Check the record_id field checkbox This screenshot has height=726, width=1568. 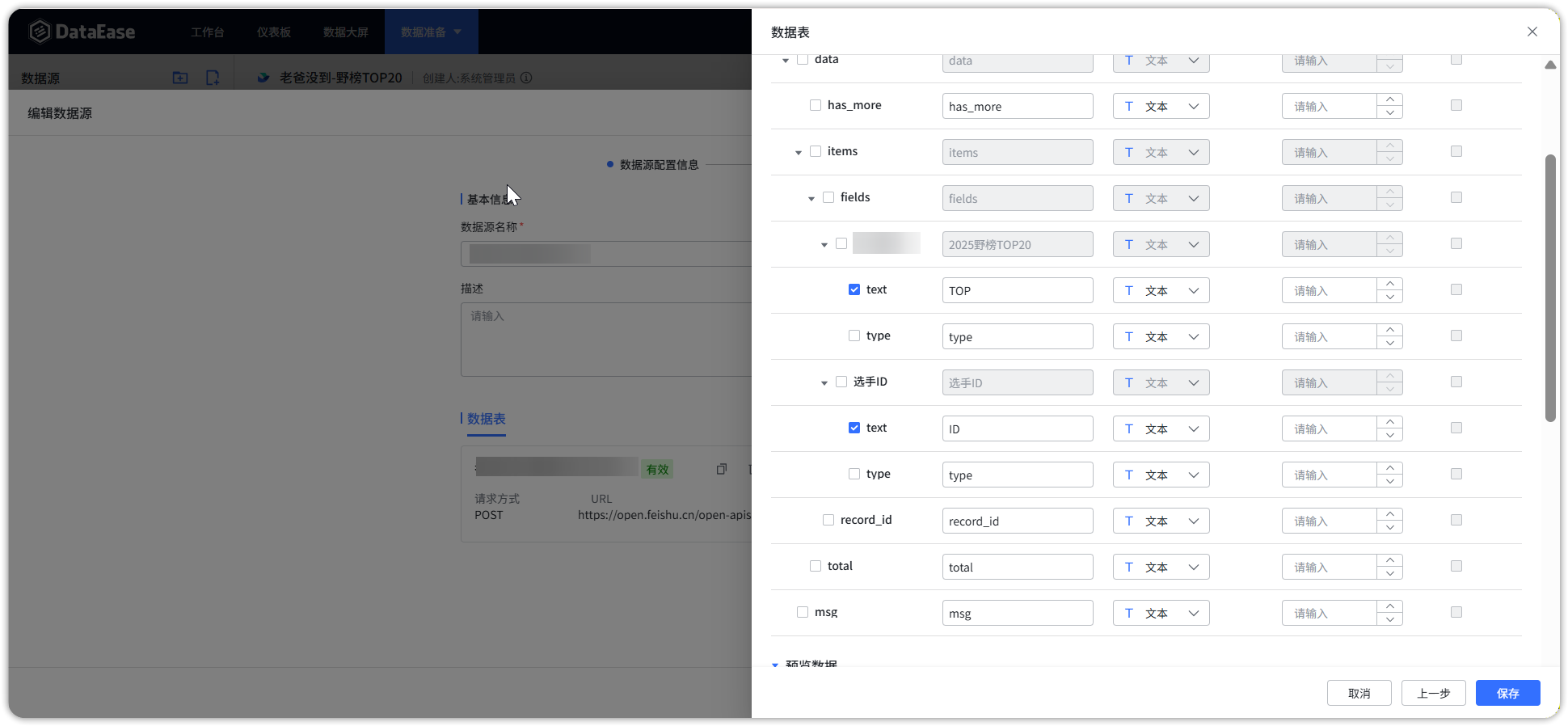828,520
